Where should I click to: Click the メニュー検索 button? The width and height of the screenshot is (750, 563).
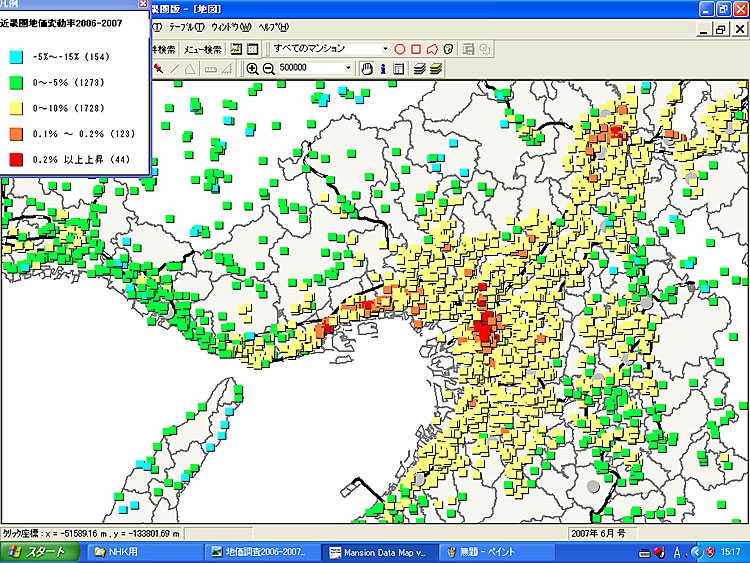(x=203, y=48)
